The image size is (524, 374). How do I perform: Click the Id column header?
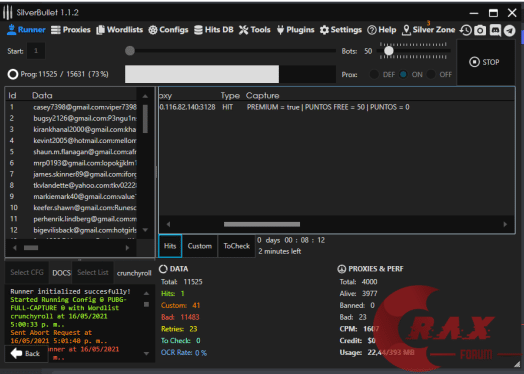pos(12,96)
